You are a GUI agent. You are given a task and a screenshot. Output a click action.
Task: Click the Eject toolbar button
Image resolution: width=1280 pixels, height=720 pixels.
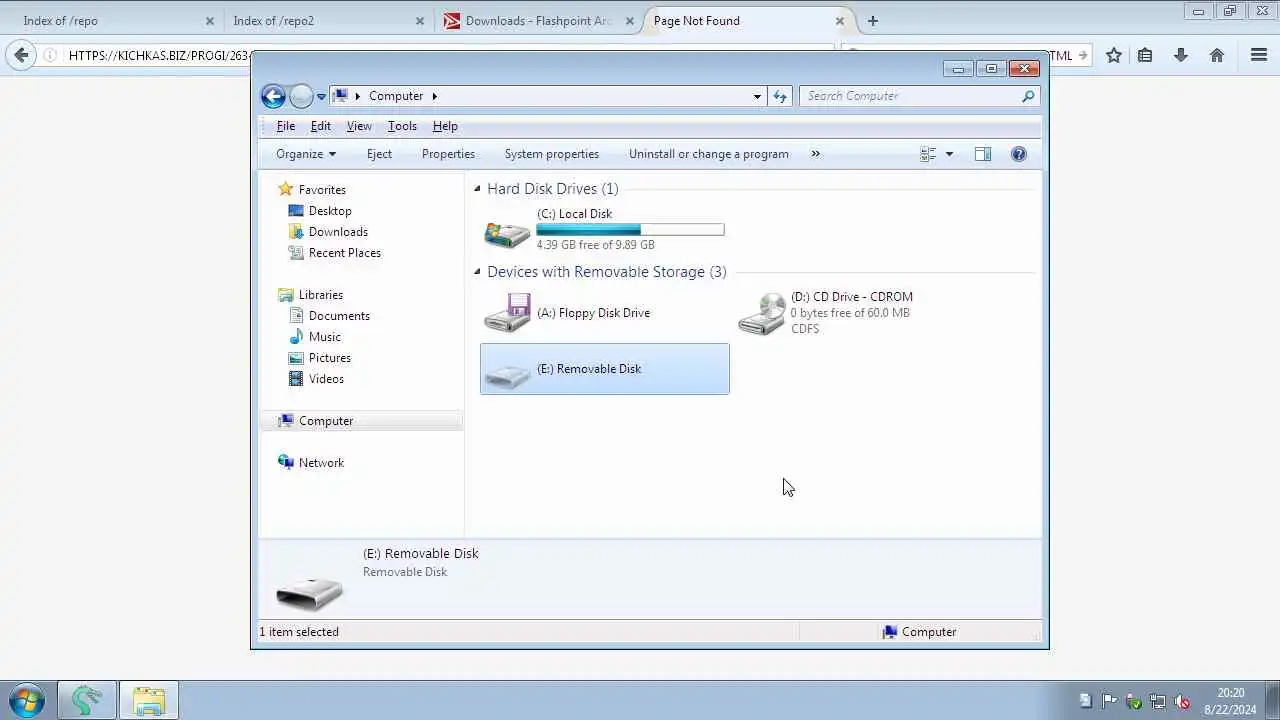point(379,154)
